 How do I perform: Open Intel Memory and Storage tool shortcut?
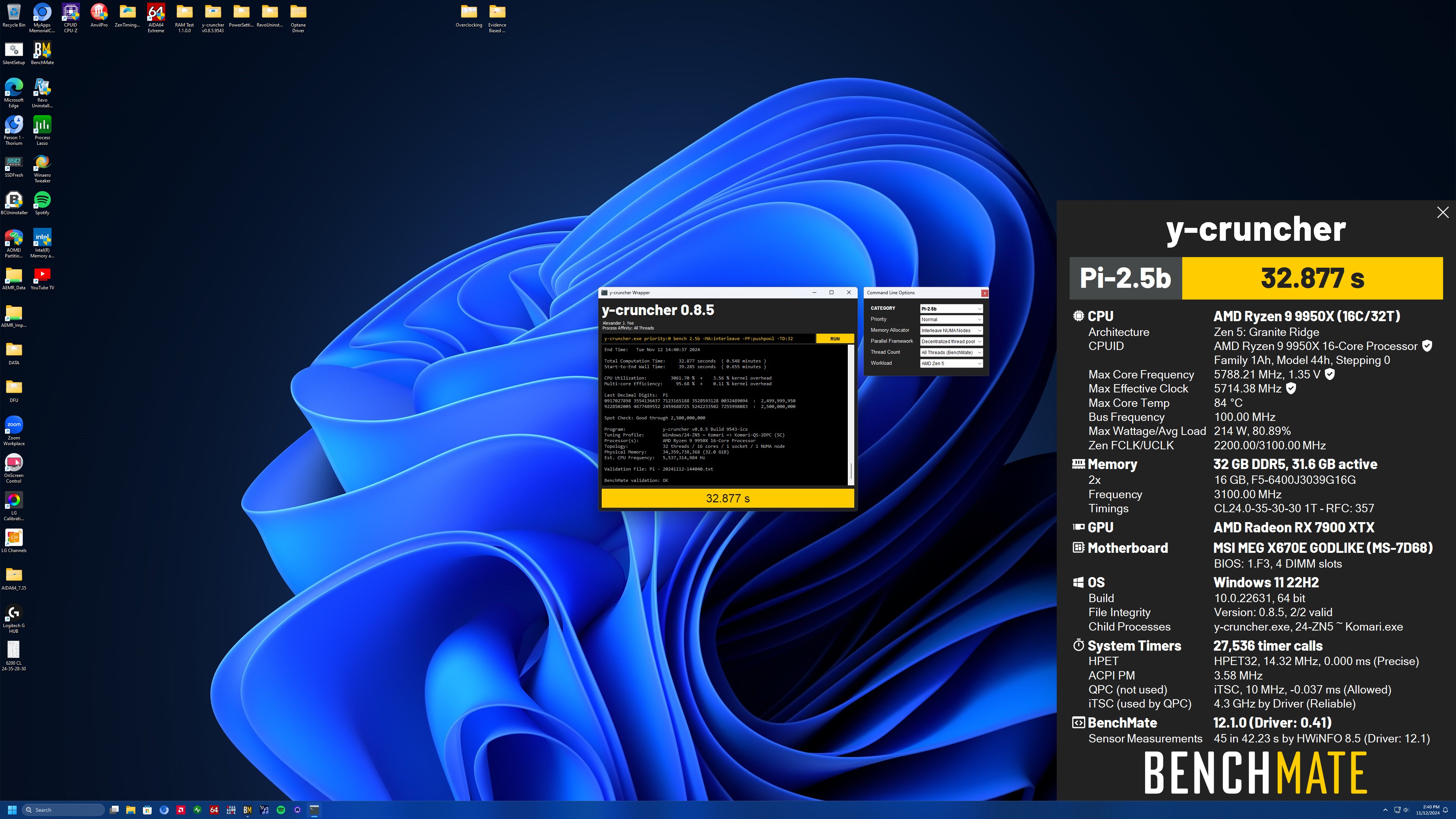(x=42, y=243)
